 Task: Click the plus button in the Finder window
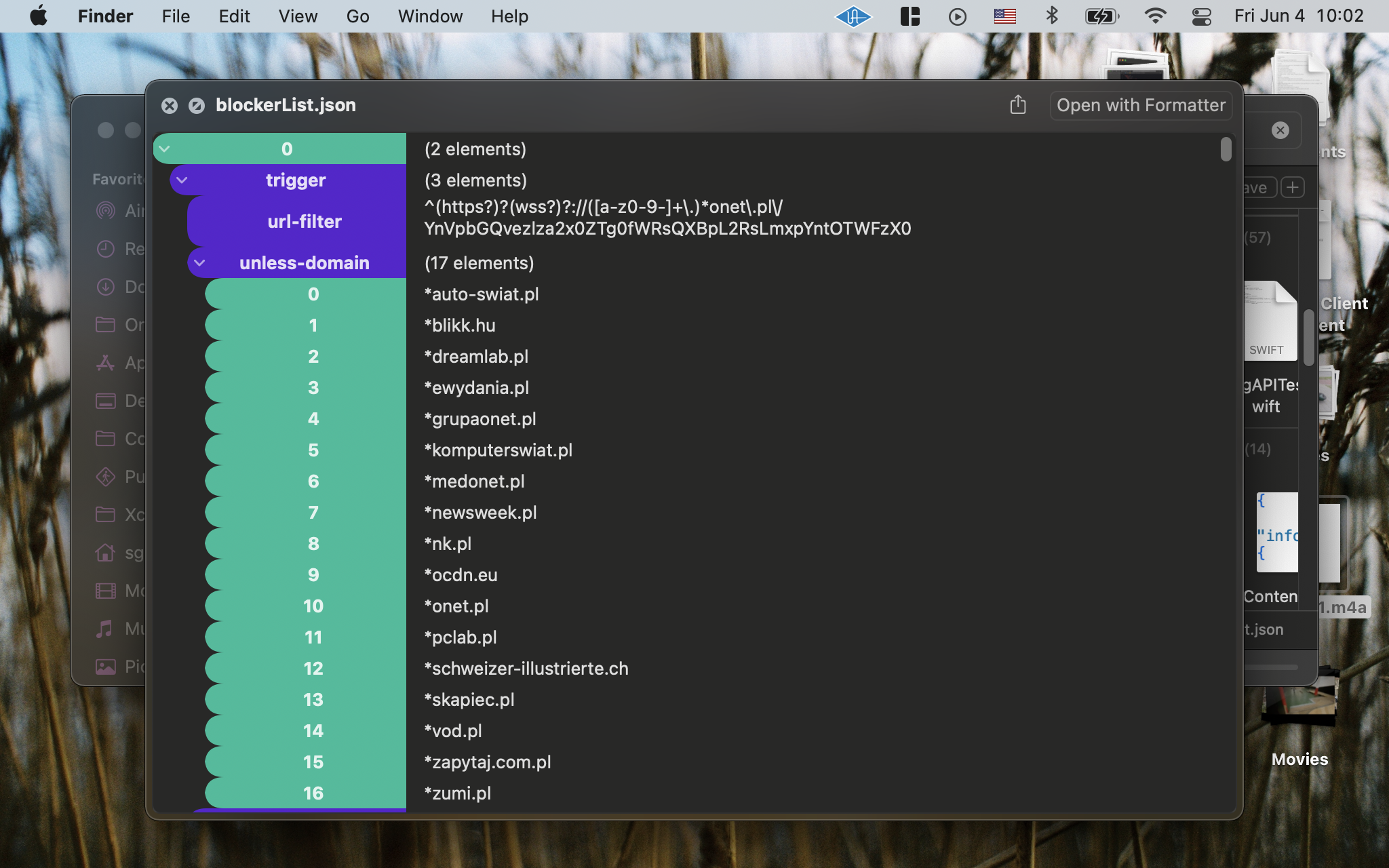pos(1293,188)
